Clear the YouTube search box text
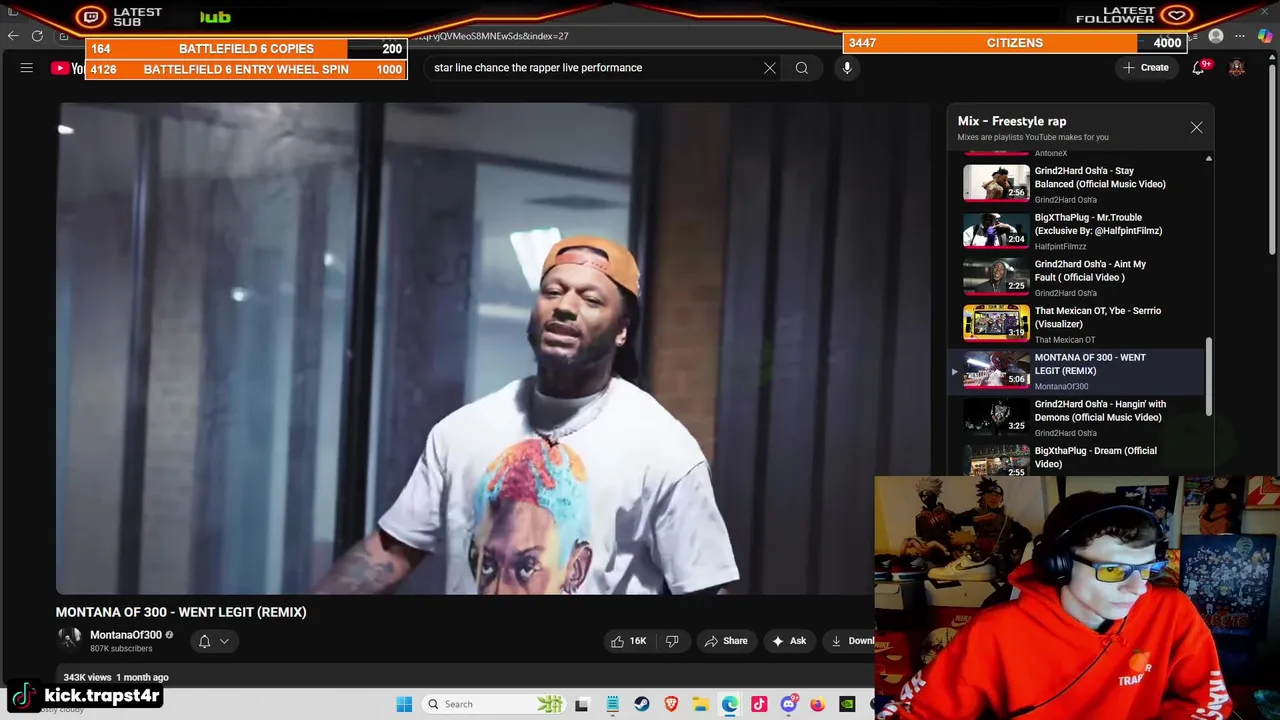Image resolution: width=1280 pixels, height=720 pixels. click(770, 68)
